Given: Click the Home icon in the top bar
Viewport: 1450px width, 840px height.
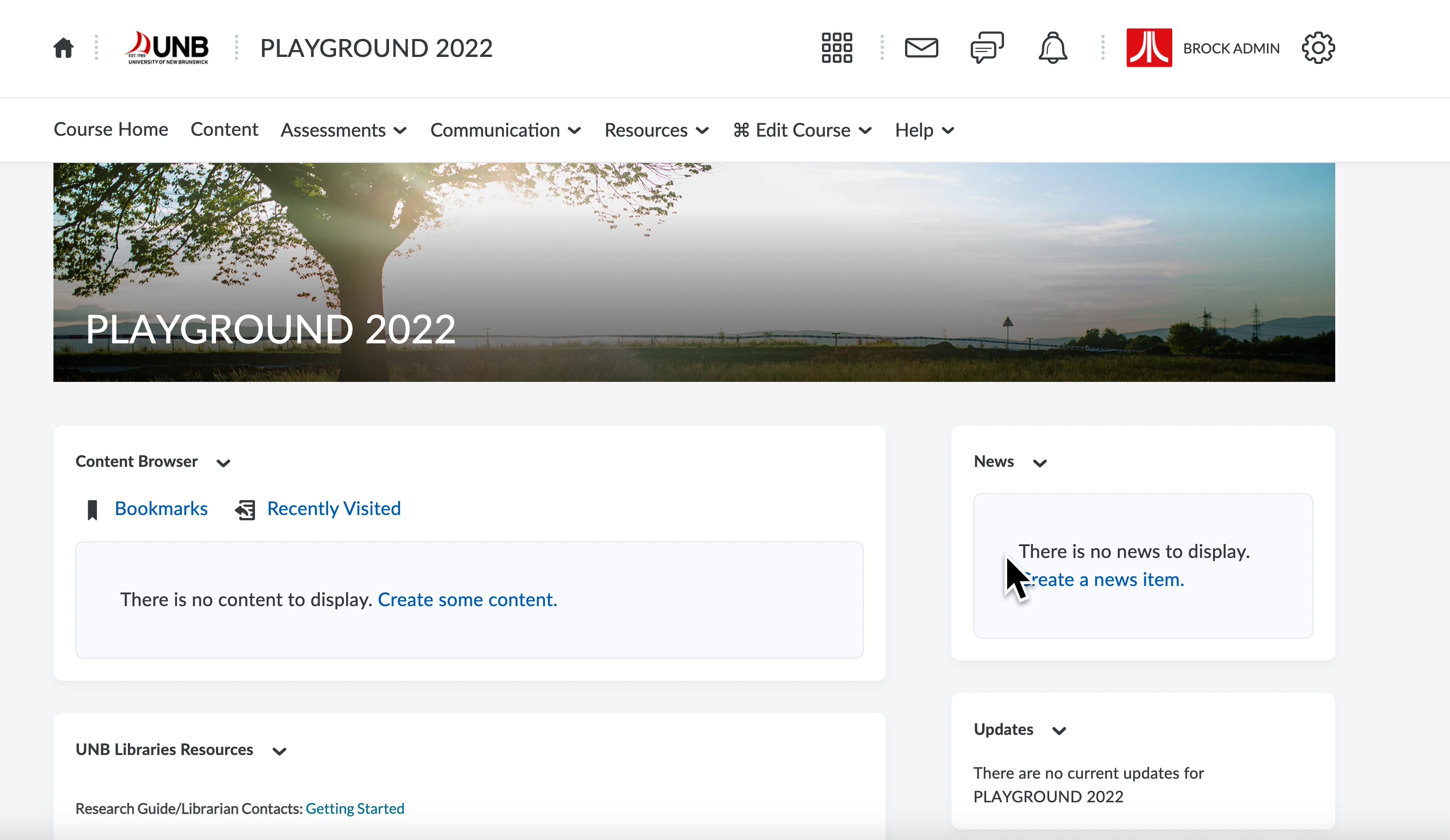Looking at the screenshot, I should tap(63, 48).
